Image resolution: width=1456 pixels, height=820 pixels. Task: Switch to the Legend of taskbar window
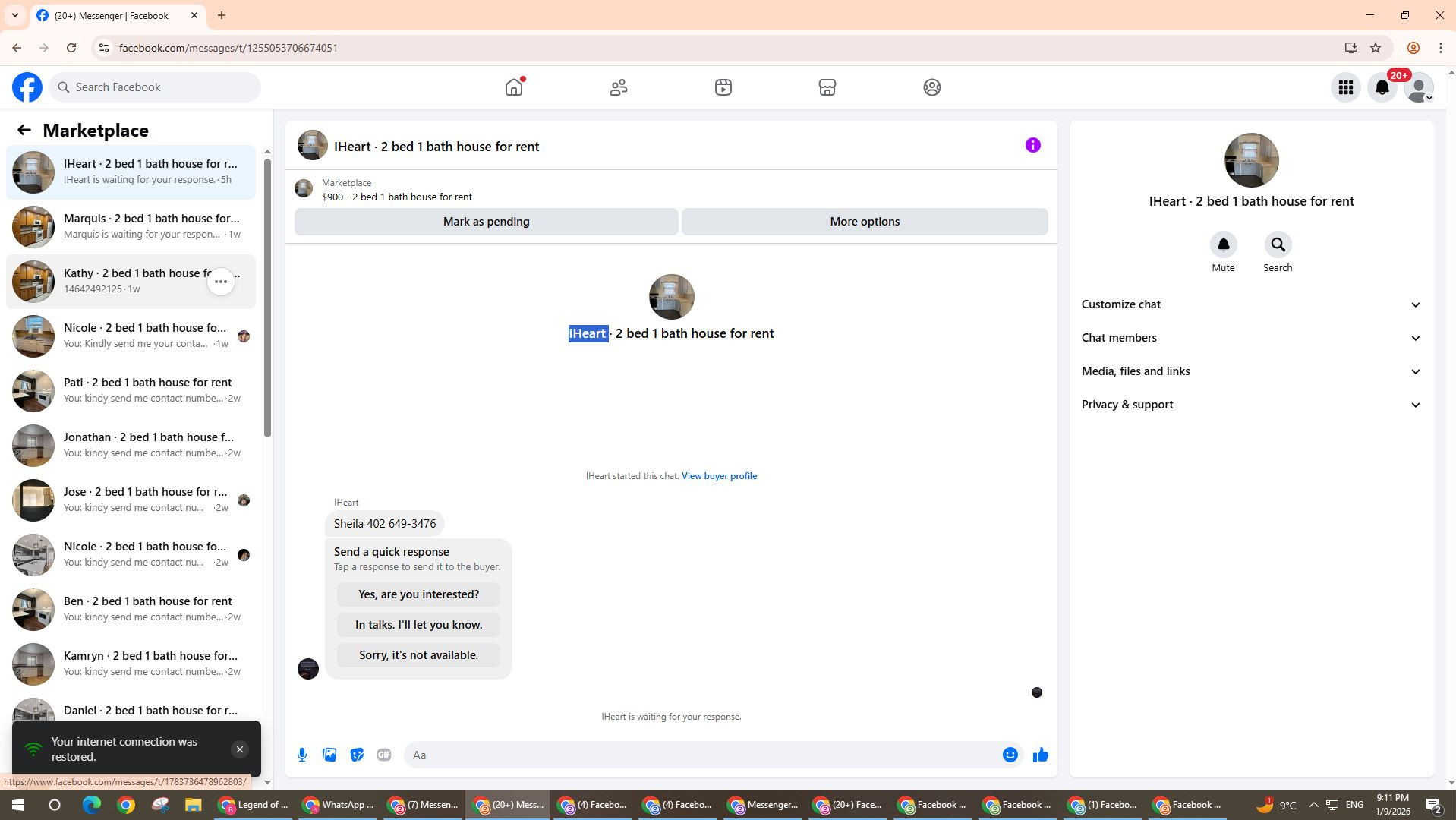pyautogui.click(x=254, y=805)
